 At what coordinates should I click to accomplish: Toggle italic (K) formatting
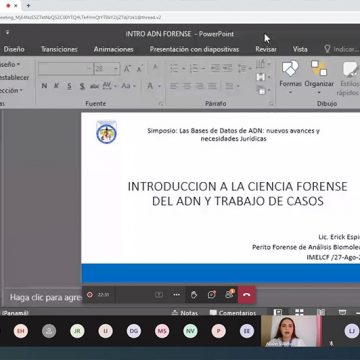click(x=56, y=86)
